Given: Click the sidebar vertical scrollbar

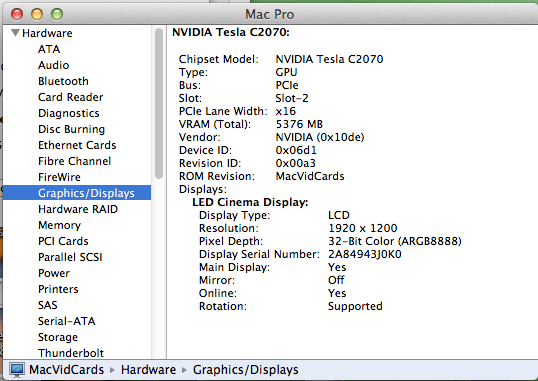Looking at the screenshot, I should click(159, 104).
